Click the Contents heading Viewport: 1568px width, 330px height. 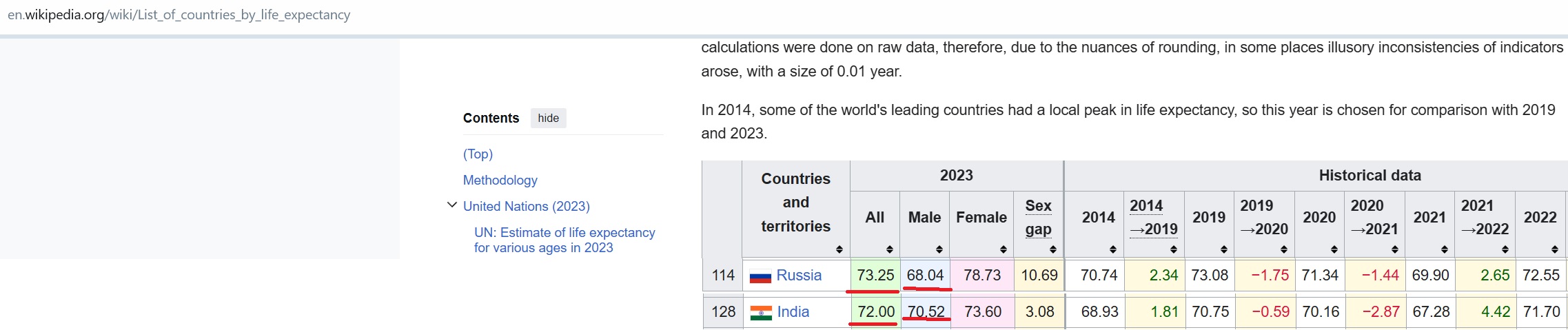pyautogui.click(x=491, y=118)
